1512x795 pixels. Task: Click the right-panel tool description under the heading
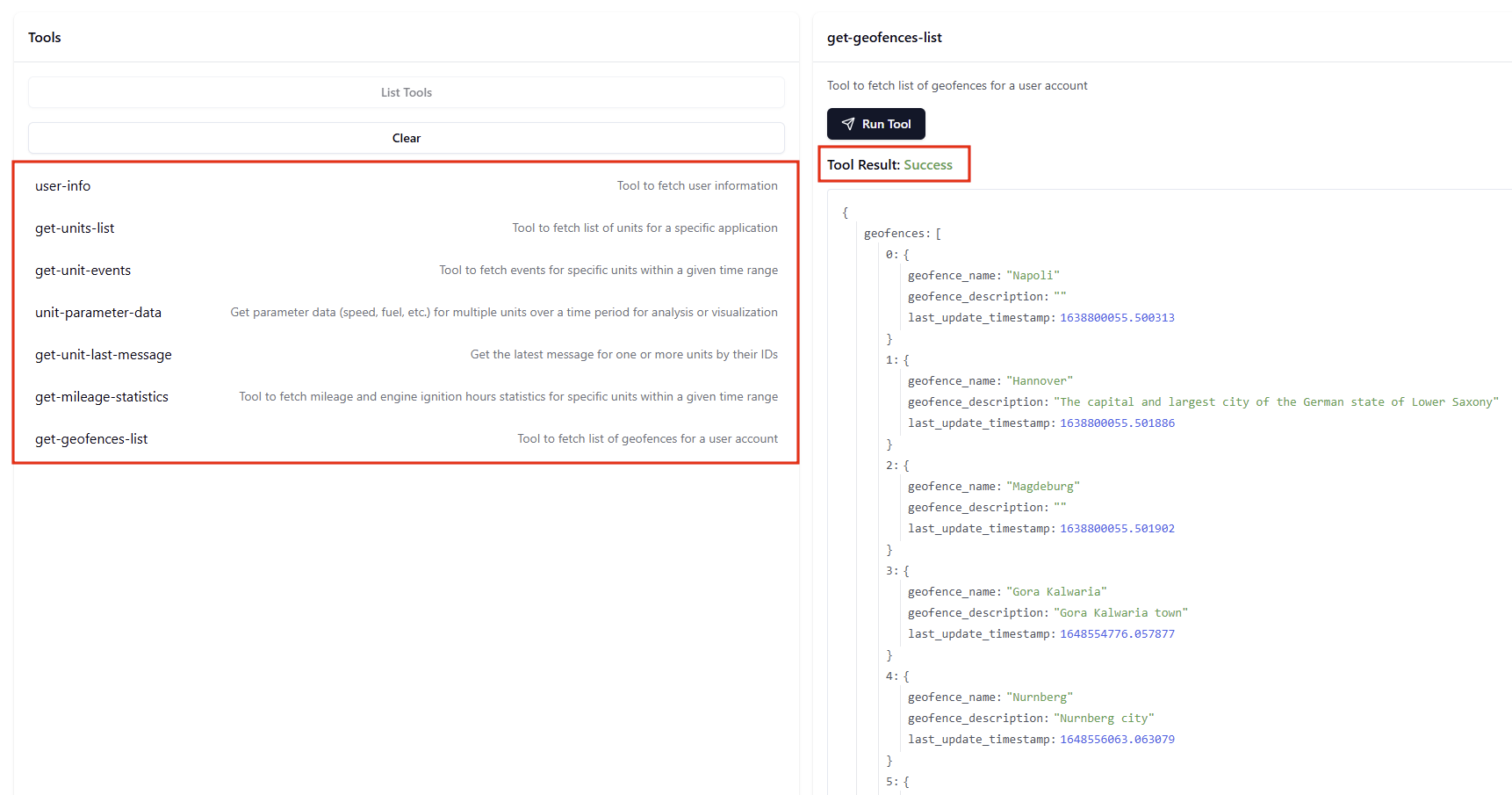tap(957, 85)
